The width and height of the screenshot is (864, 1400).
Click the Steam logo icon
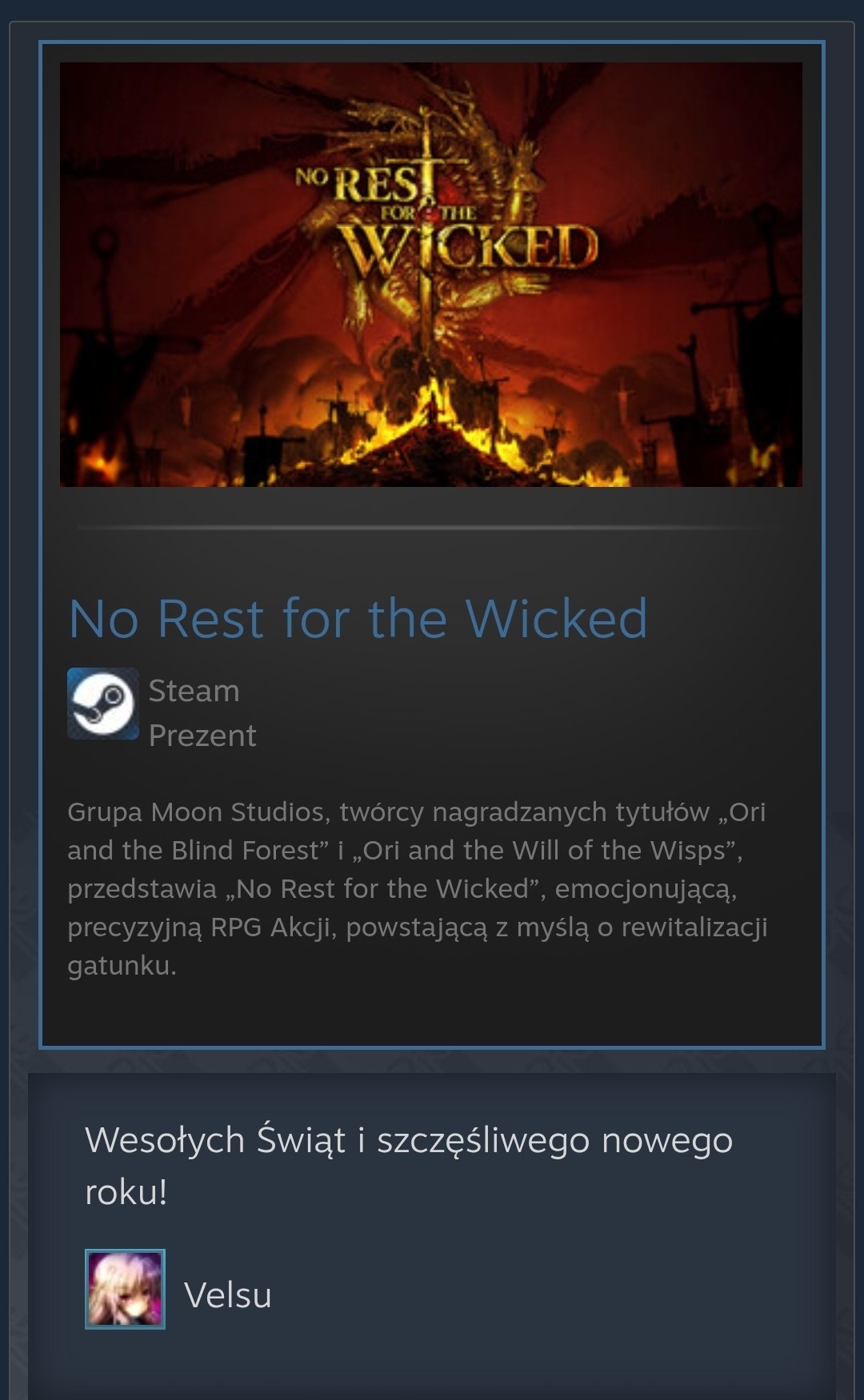click(x=102, y=704)
